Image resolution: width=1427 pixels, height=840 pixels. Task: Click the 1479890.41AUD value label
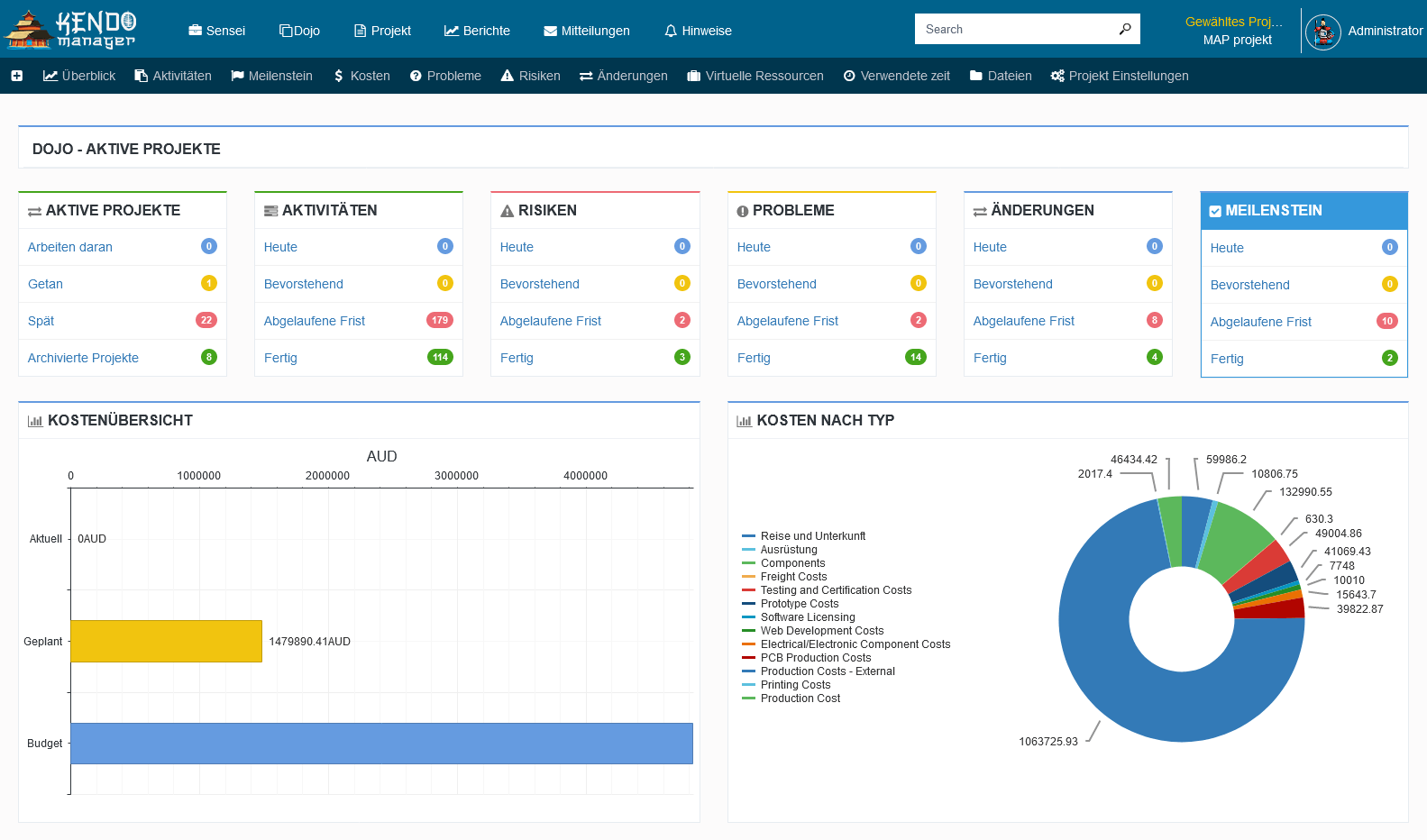[x=310, y=642]
